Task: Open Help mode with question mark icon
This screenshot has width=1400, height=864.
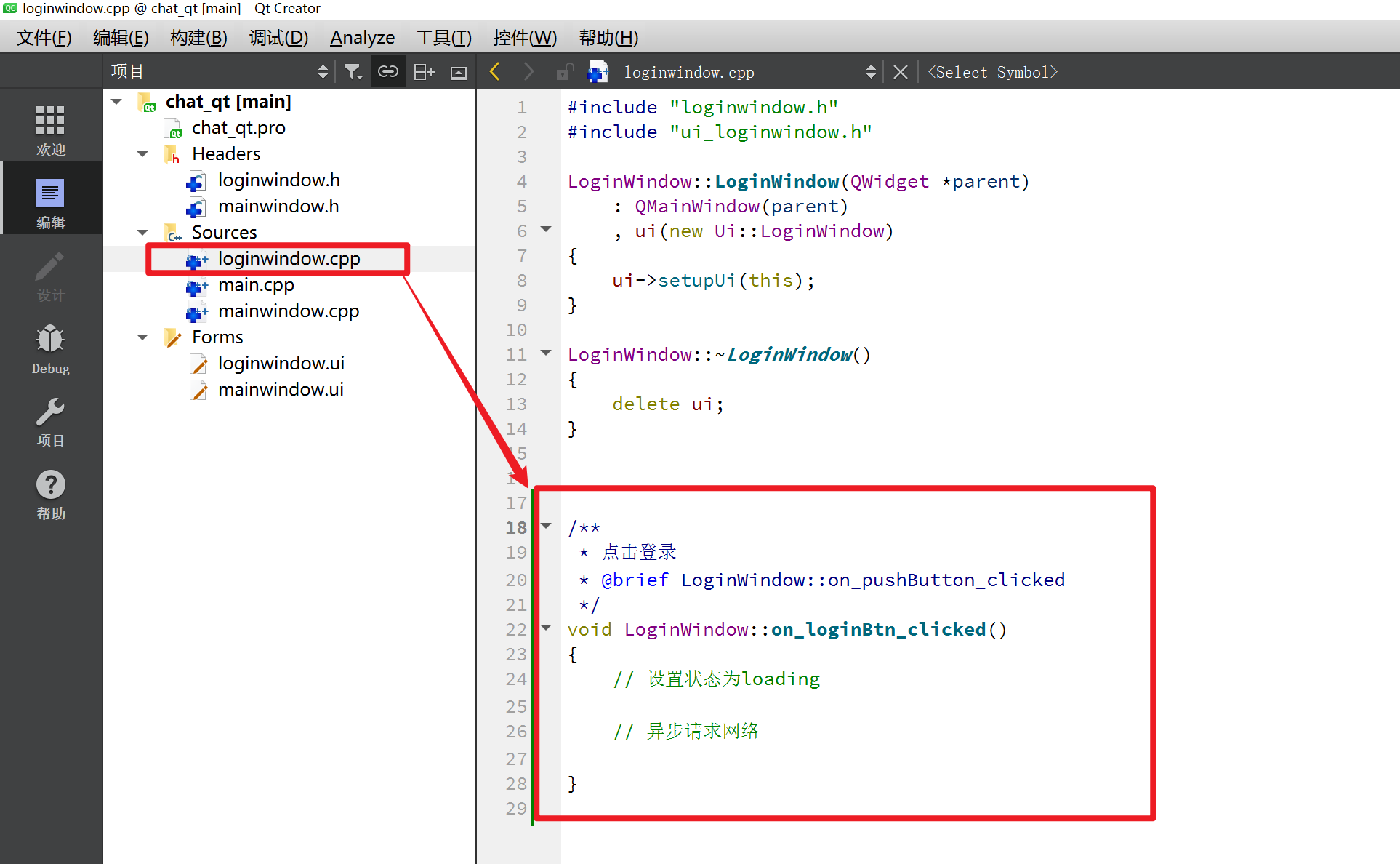Action: click(x=50, y=495)
